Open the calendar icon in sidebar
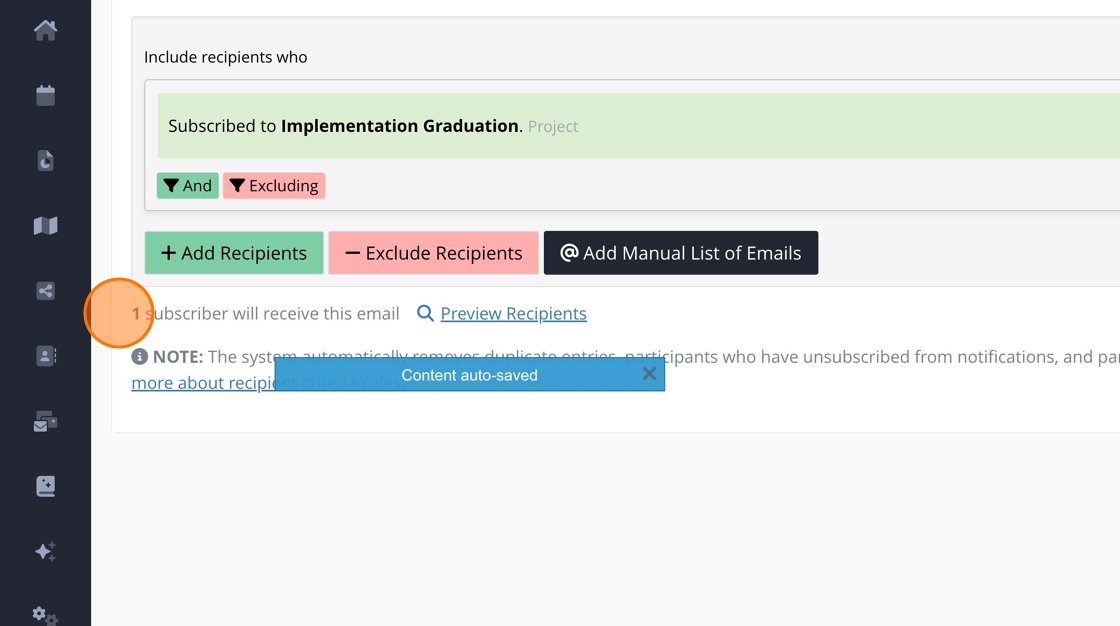The width and height of the screenshot is (1120, 626). point(45,95)
